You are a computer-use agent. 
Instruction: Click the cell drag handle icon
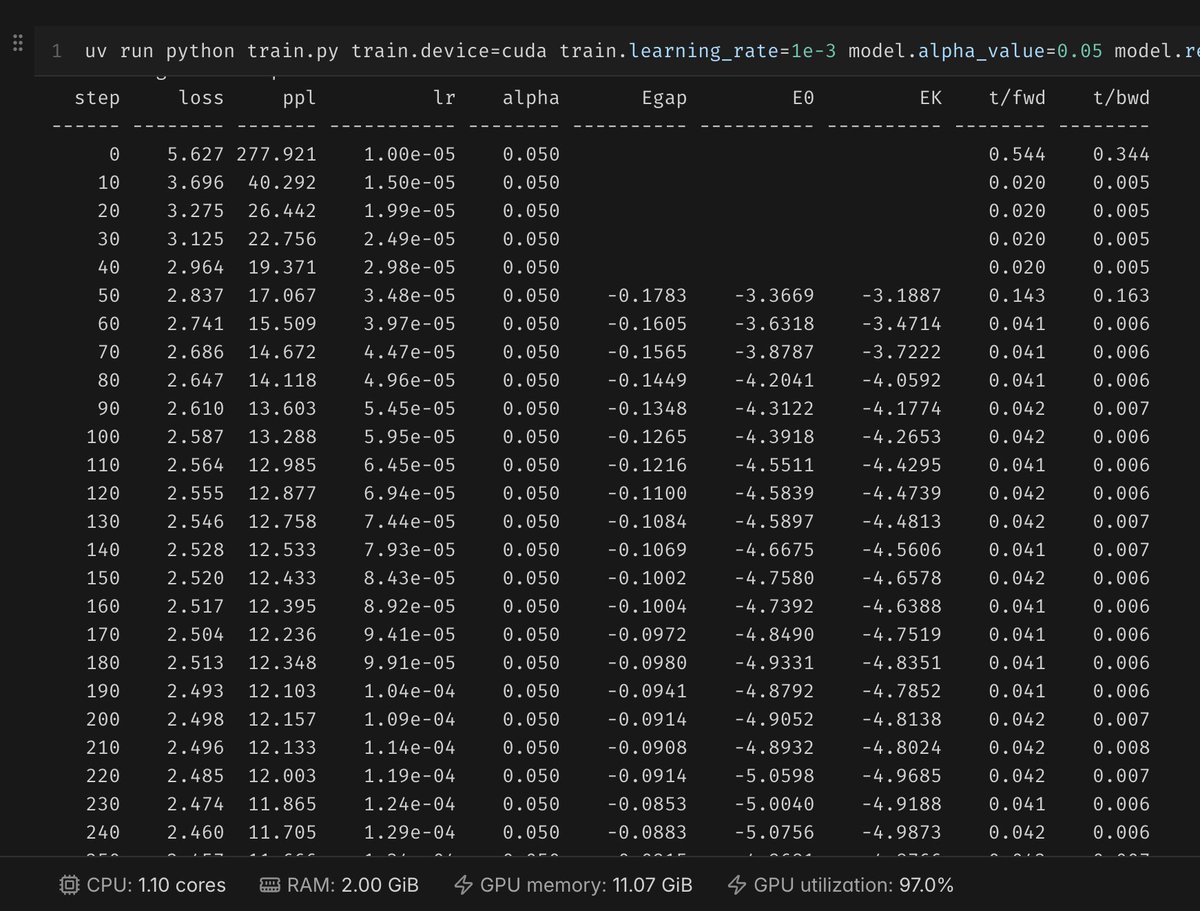[x=17, y=45]
